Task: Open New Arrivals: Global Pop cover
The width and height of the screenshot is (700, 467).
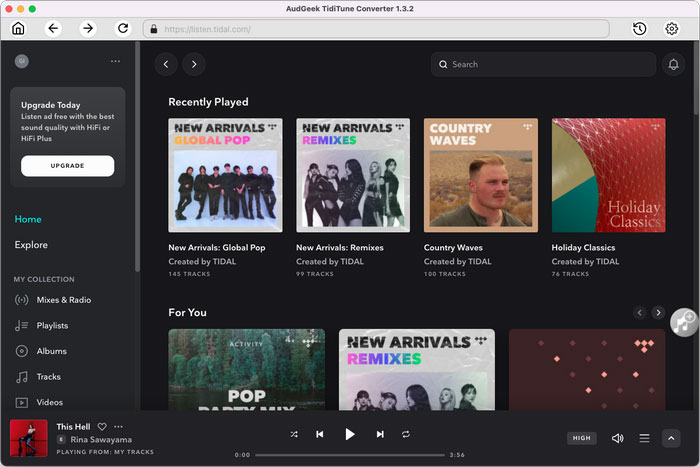Action: pyautogui.click(x=225, y=175)
